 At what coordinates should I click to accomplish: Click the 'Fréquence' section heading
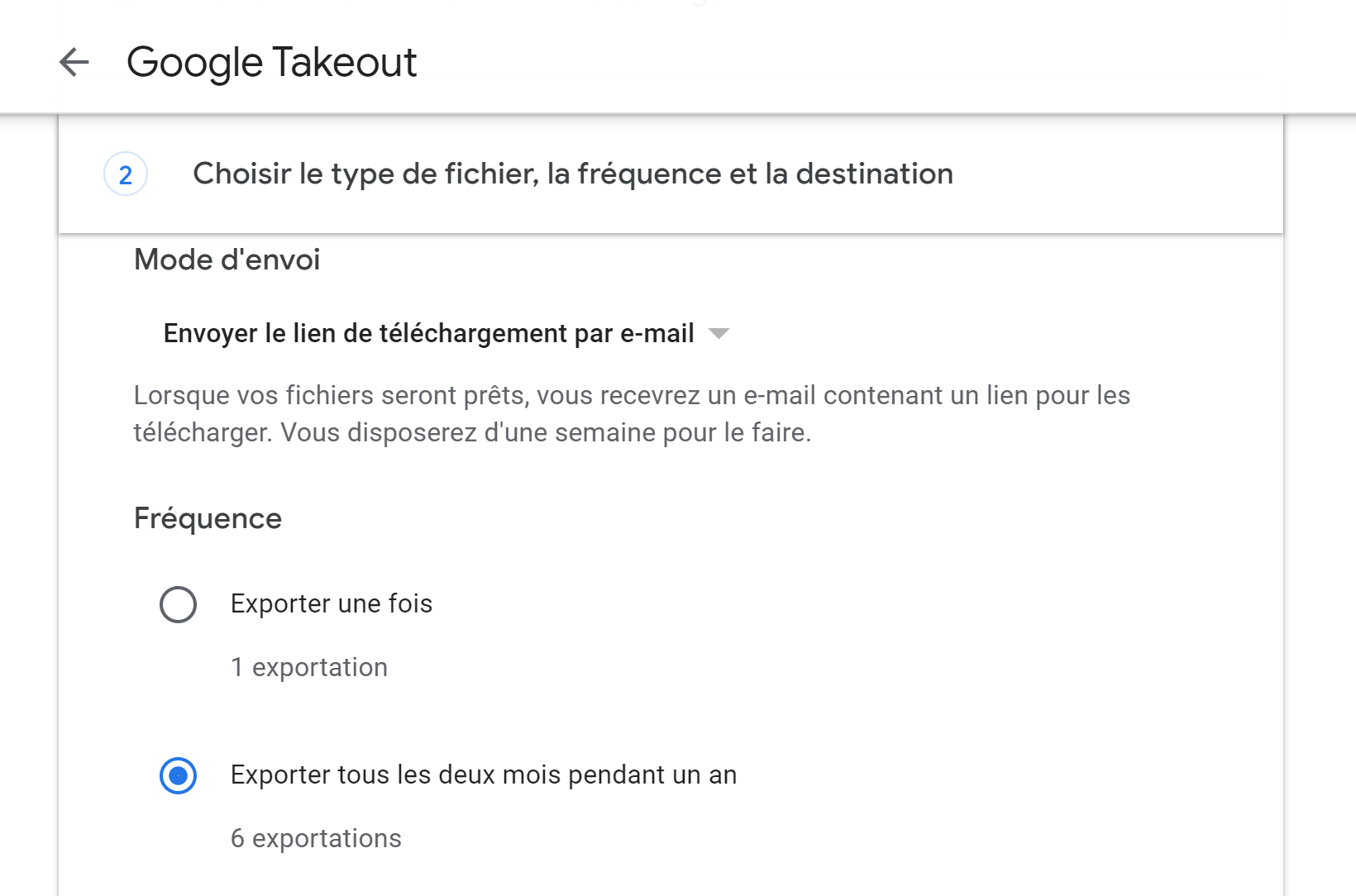pyautogui.click(x=208, y=518)
